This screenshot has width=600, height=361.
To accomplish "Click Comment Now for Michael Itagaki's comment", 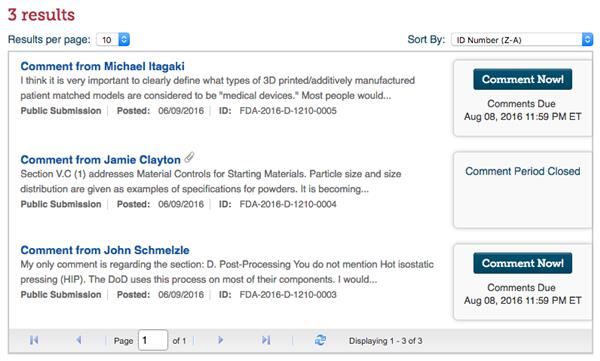I will pyautogui.click(x=523, y=79).
